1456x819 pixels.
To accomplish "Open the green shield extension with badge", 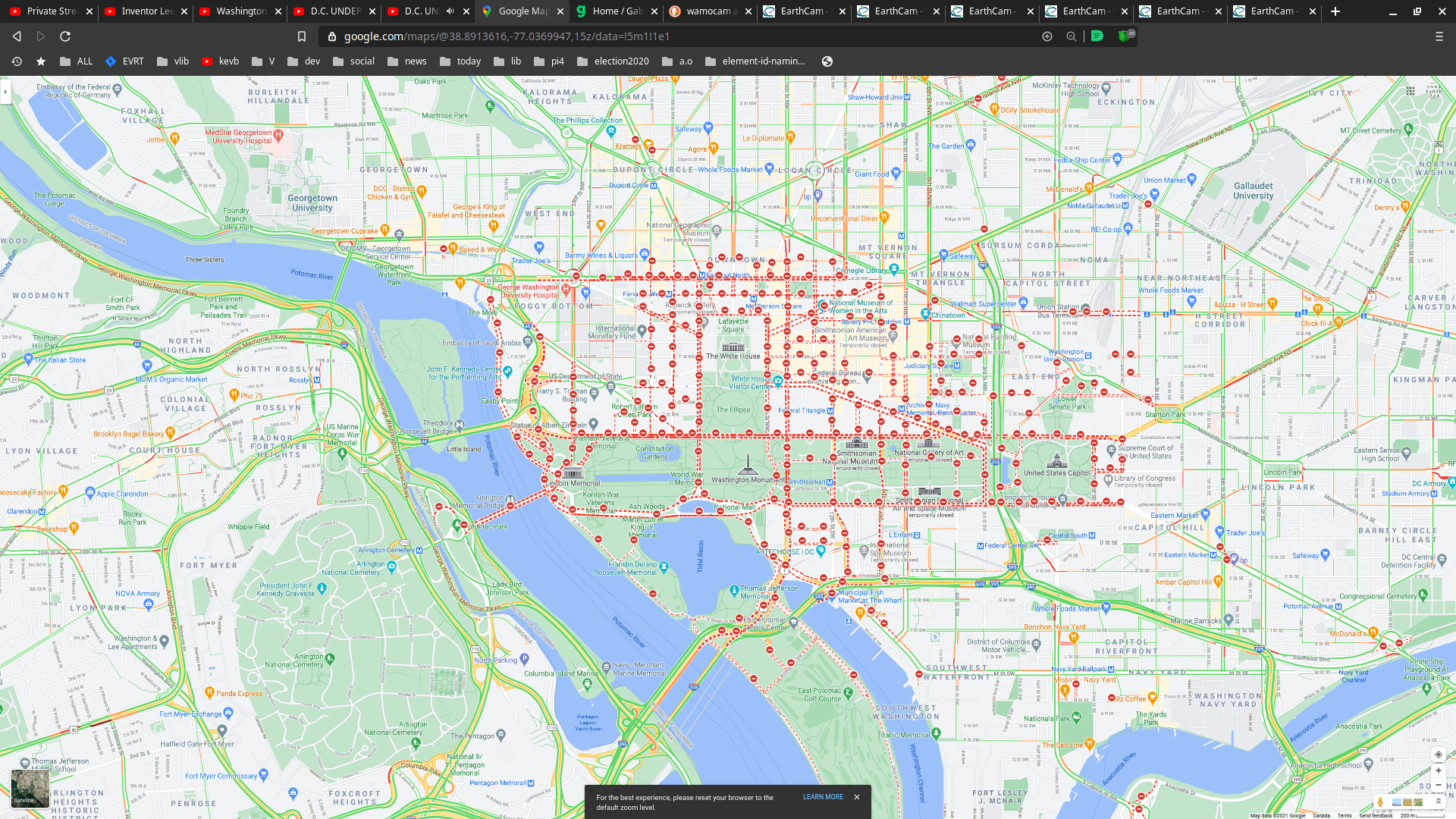I will [x=1126, y=36].
